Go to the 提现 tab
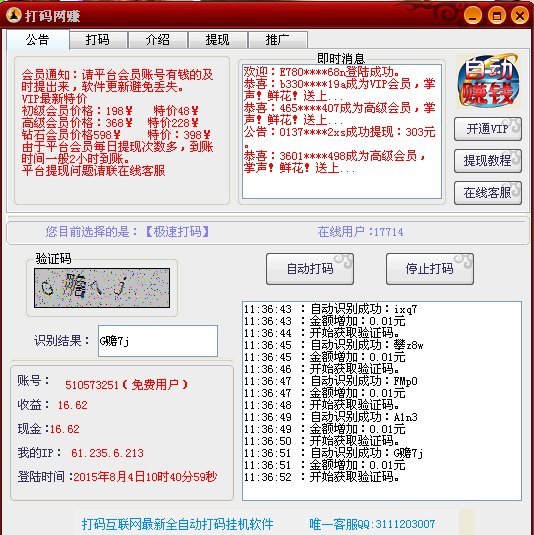The height and width of the screenshot is (535, 534). 218,40
